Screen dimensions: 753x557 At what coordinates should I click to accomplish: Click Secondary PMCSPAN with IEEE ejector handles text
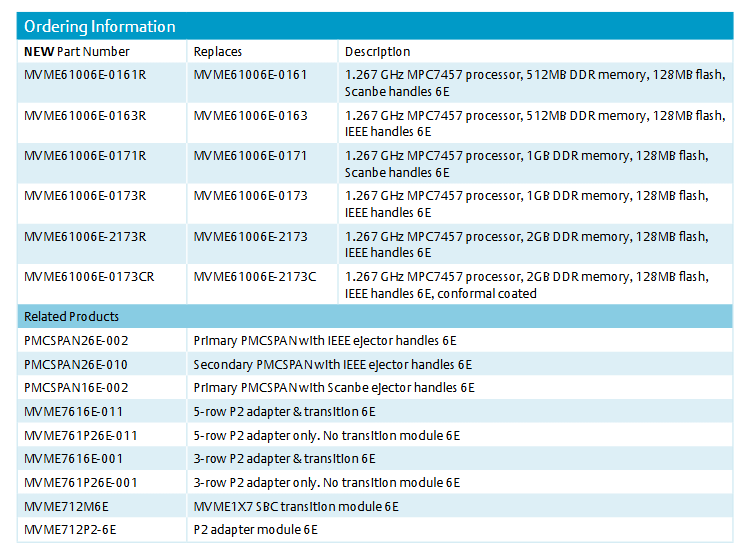(332, 365)
